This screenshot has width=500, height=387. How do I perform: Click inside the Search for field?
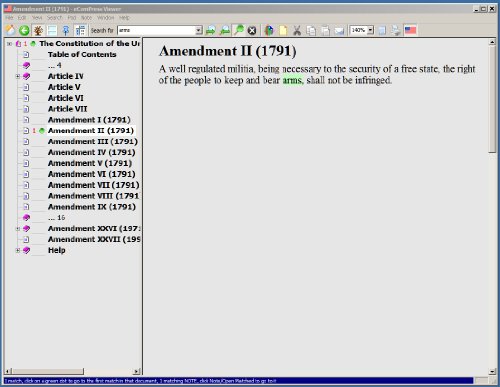tap(156, 30)
